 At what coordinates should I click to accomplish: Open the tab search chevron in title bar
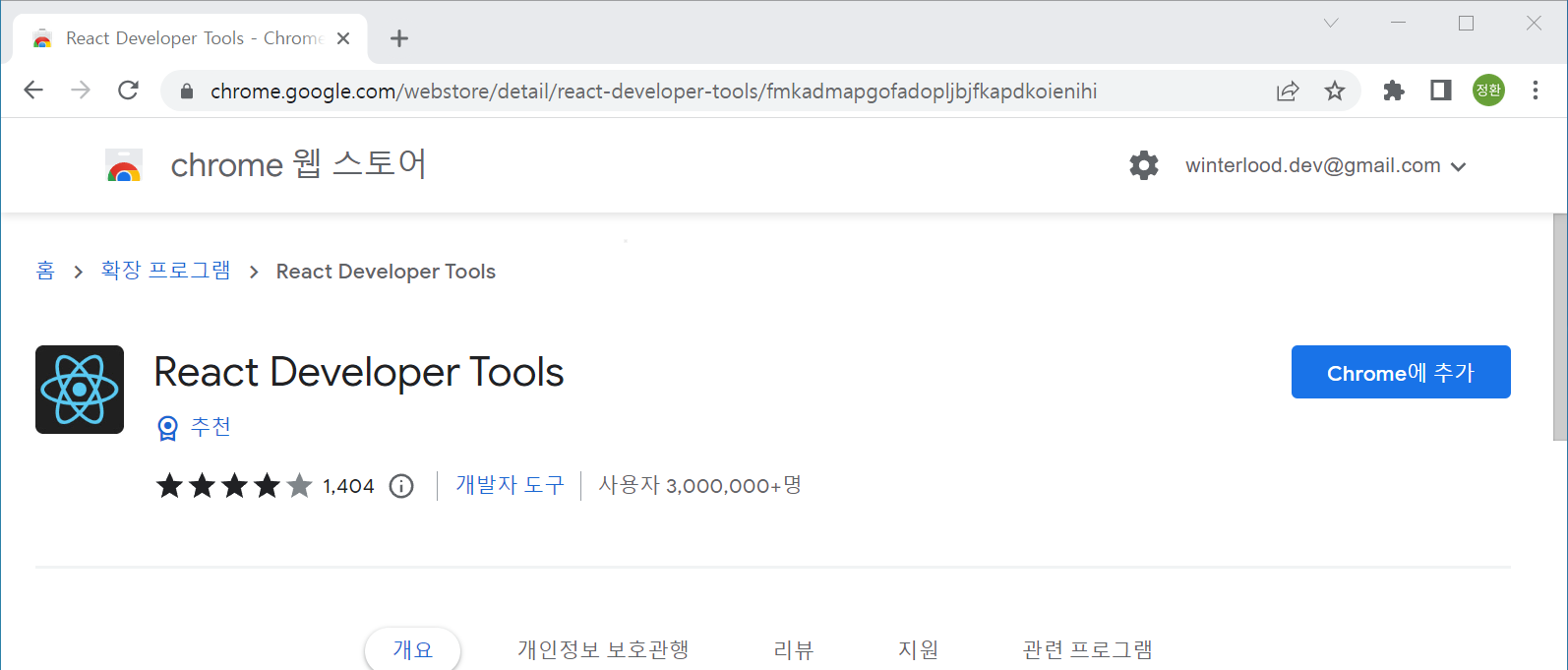(x=1331, y=23)
